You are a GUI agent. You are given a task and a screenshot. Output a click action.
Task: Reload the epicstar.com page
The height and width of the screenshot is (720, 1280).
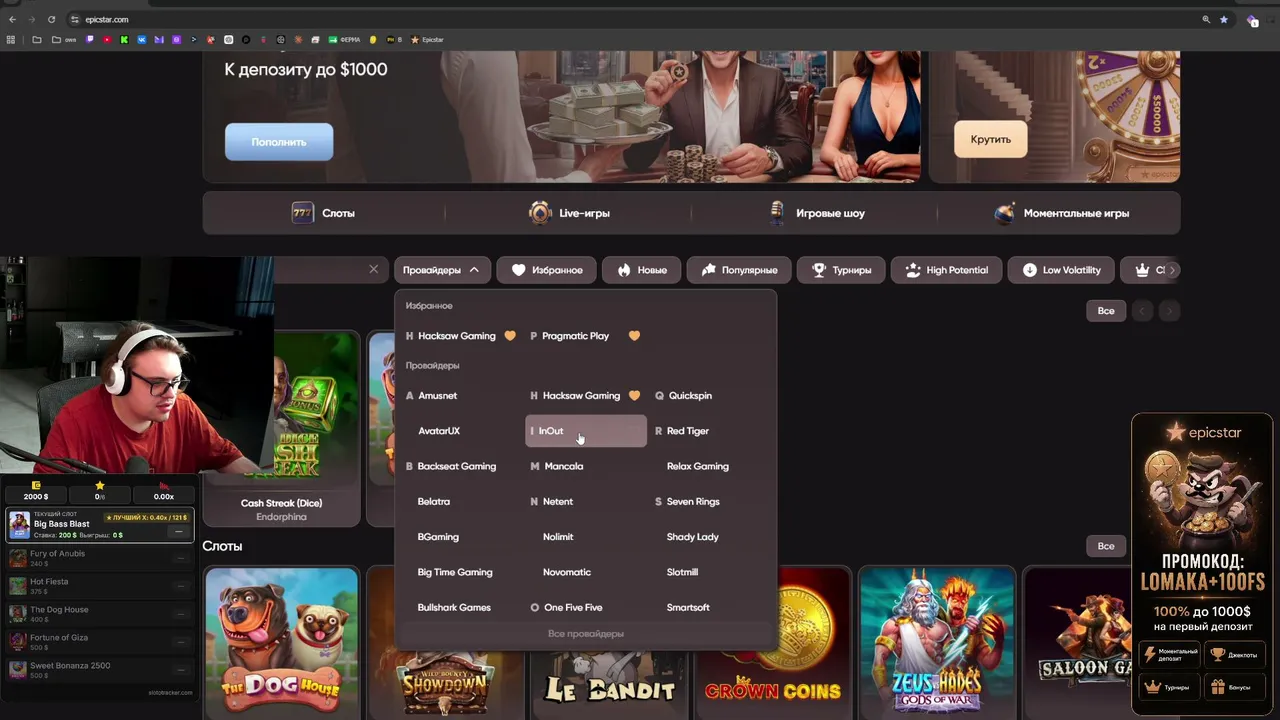52,19
